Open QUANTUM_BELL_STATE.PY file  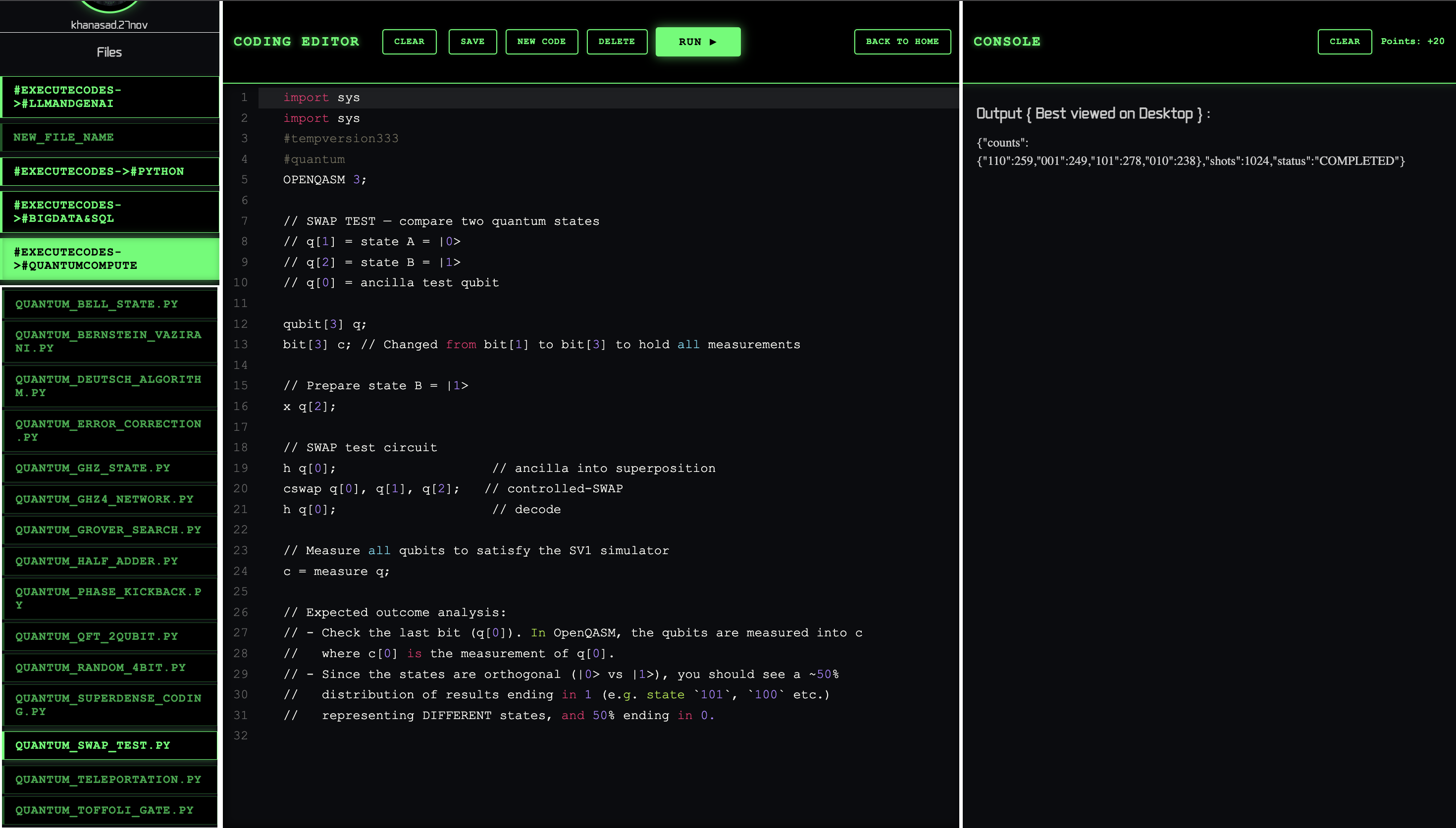point(110,304)
